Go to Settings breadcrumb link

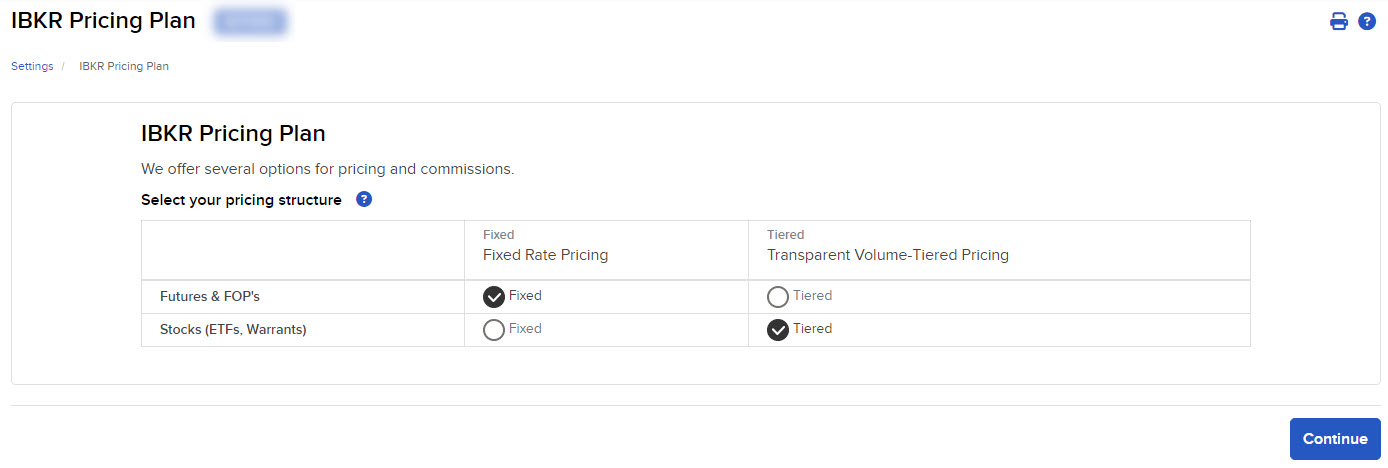pos(32,66)
